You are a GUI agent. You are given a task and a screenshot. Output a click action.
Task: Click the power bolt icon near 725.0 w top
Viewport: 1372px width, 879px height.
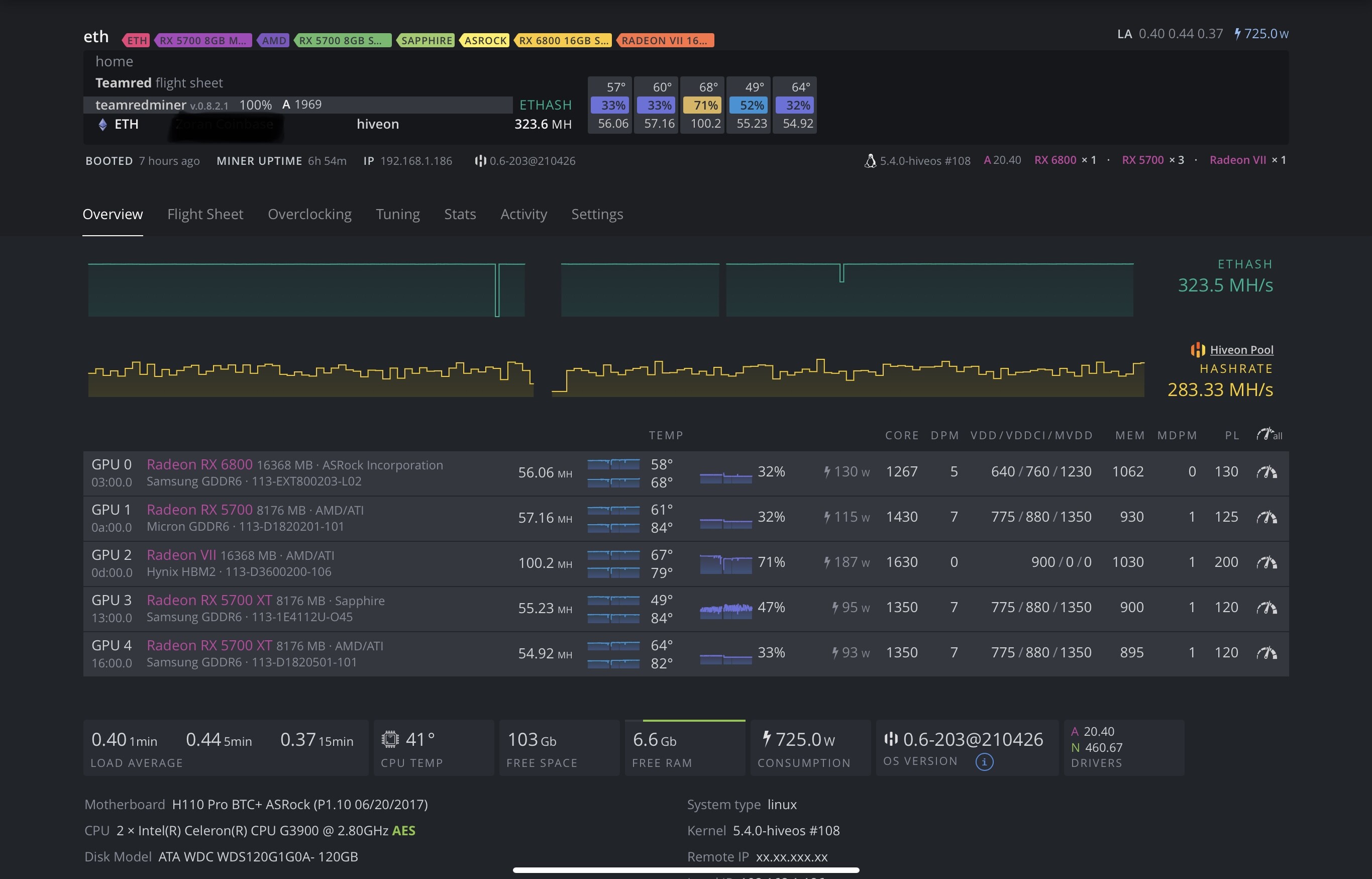(1237, 34)
